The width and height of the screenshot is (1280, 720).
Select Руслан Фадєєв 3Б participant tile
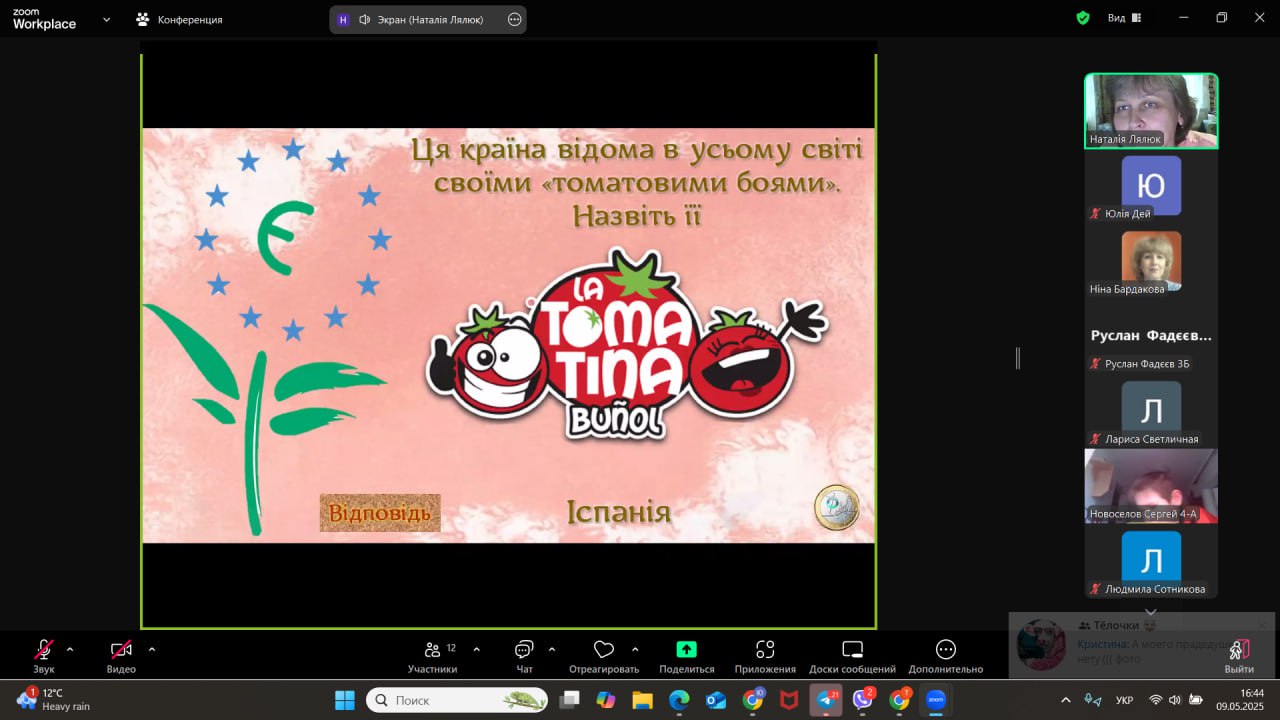click(x=1151, y=338)
